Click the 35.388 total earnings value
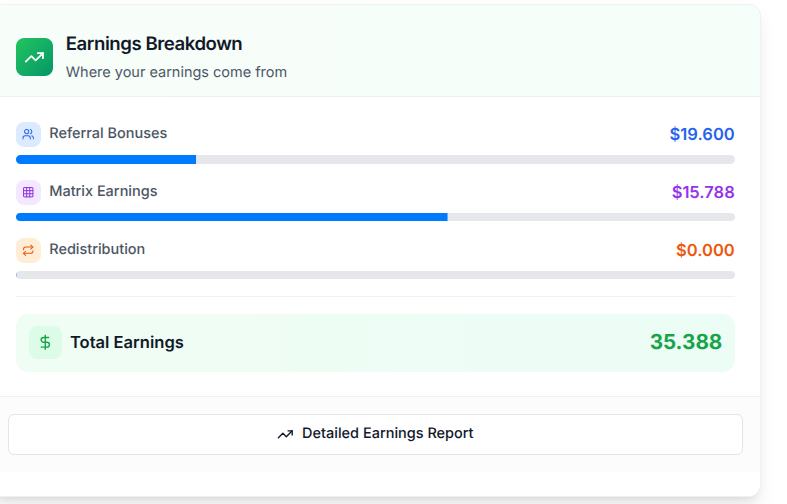 coord(686,342)
